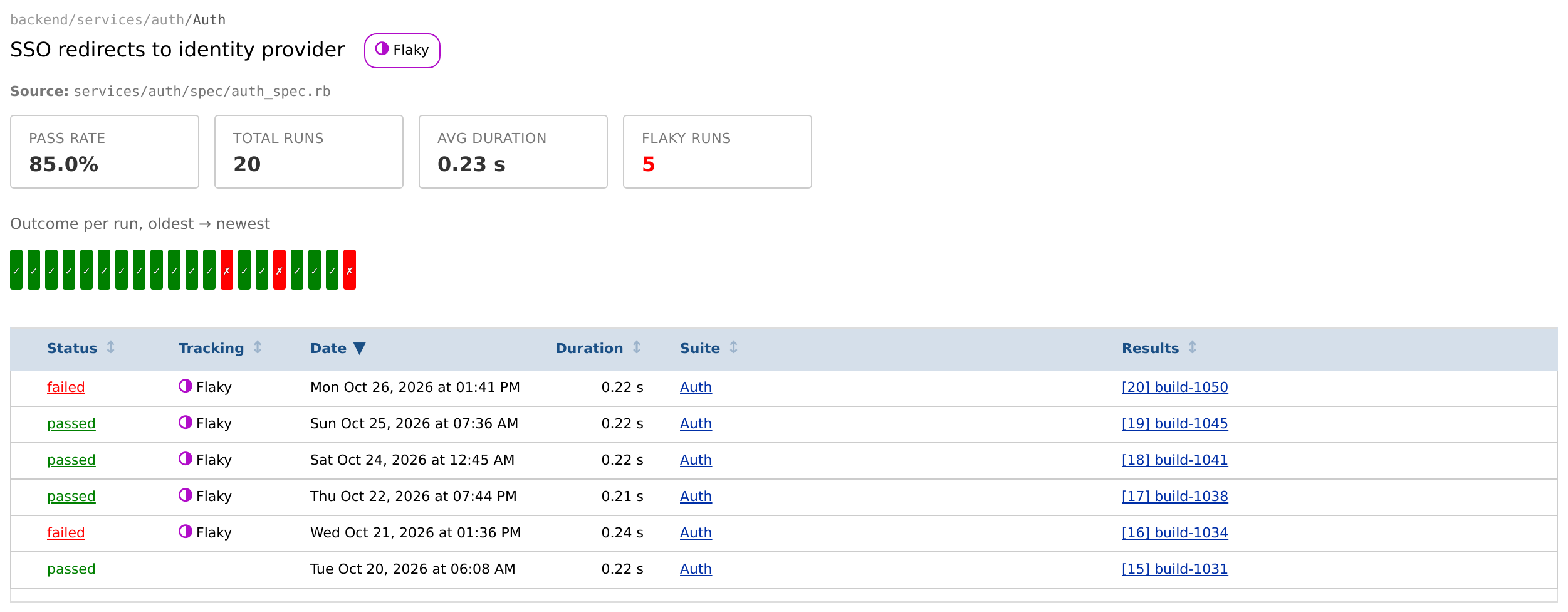Click the Flaky icon in the Oct 26 row
This screenshot has width=1568, height=612.
pos(186,386)
